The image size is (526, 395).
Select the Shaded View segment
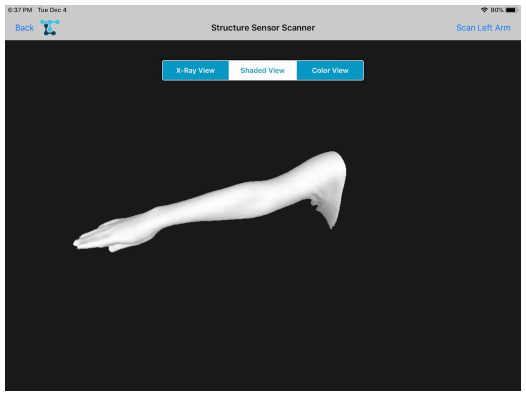pos(263,70)
